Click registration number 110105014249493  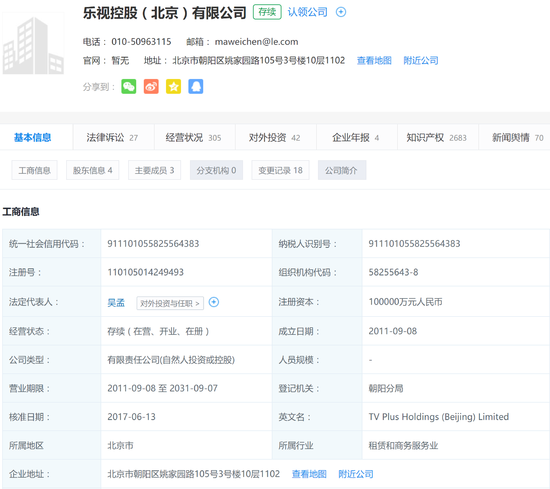click(146, 272)
